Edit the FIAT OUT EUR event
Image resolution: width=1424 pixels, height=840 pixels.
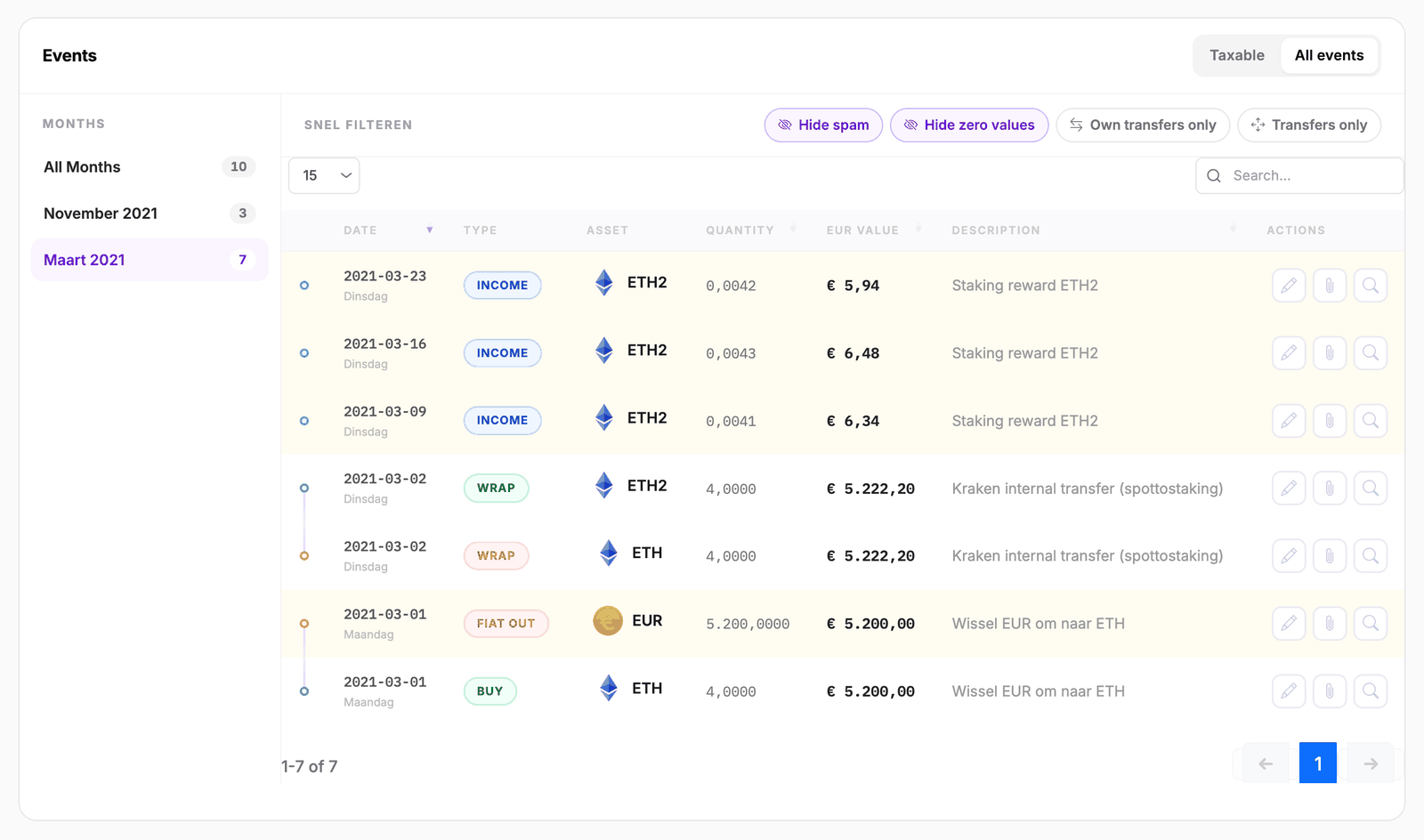[x=1289, y=624]
